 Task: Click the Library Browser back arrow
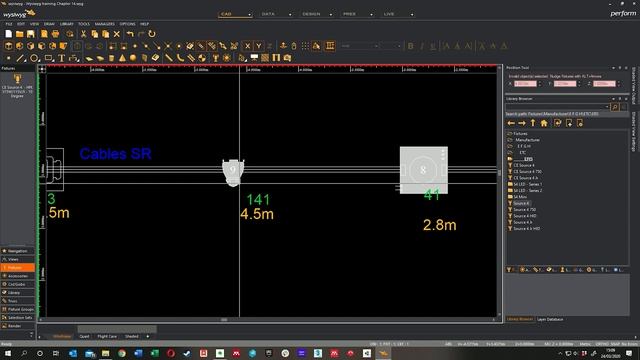(x=511, y=123)
